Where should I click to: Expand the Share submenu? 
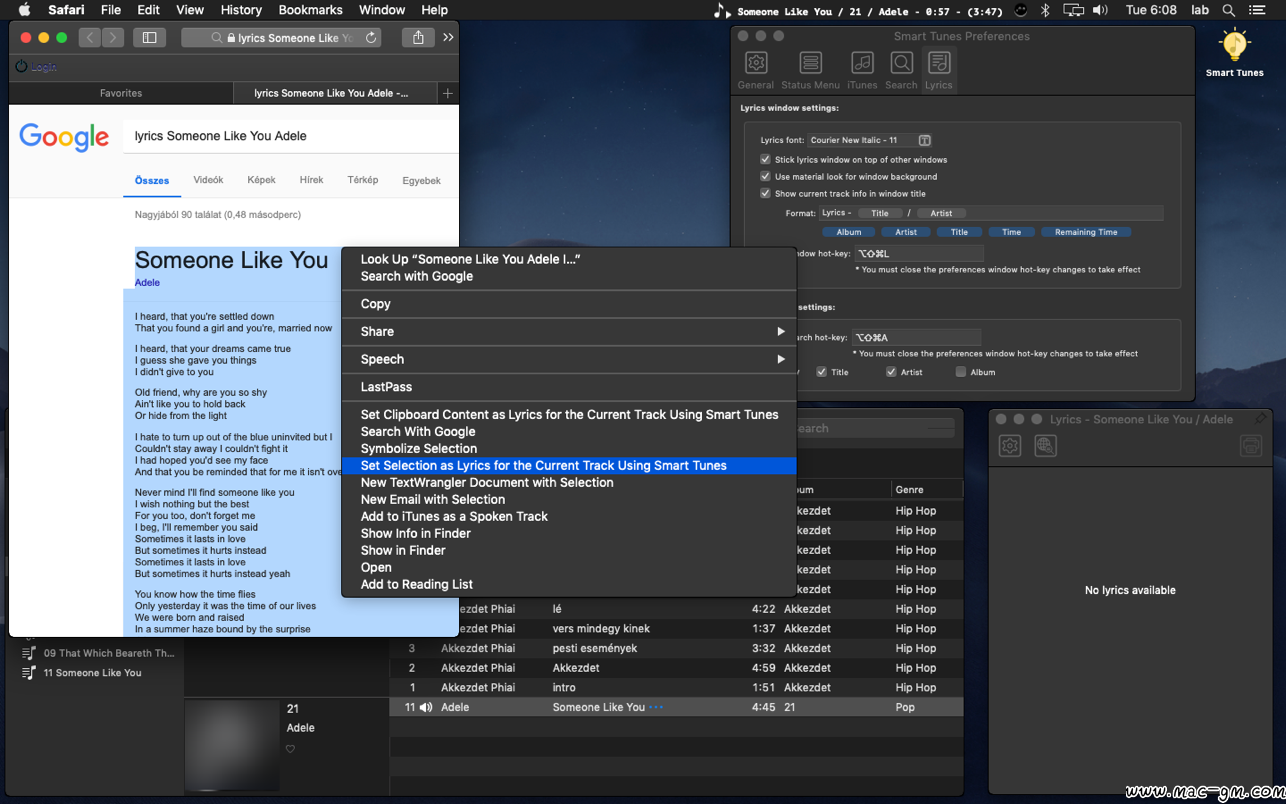click(x=569, y=331)
